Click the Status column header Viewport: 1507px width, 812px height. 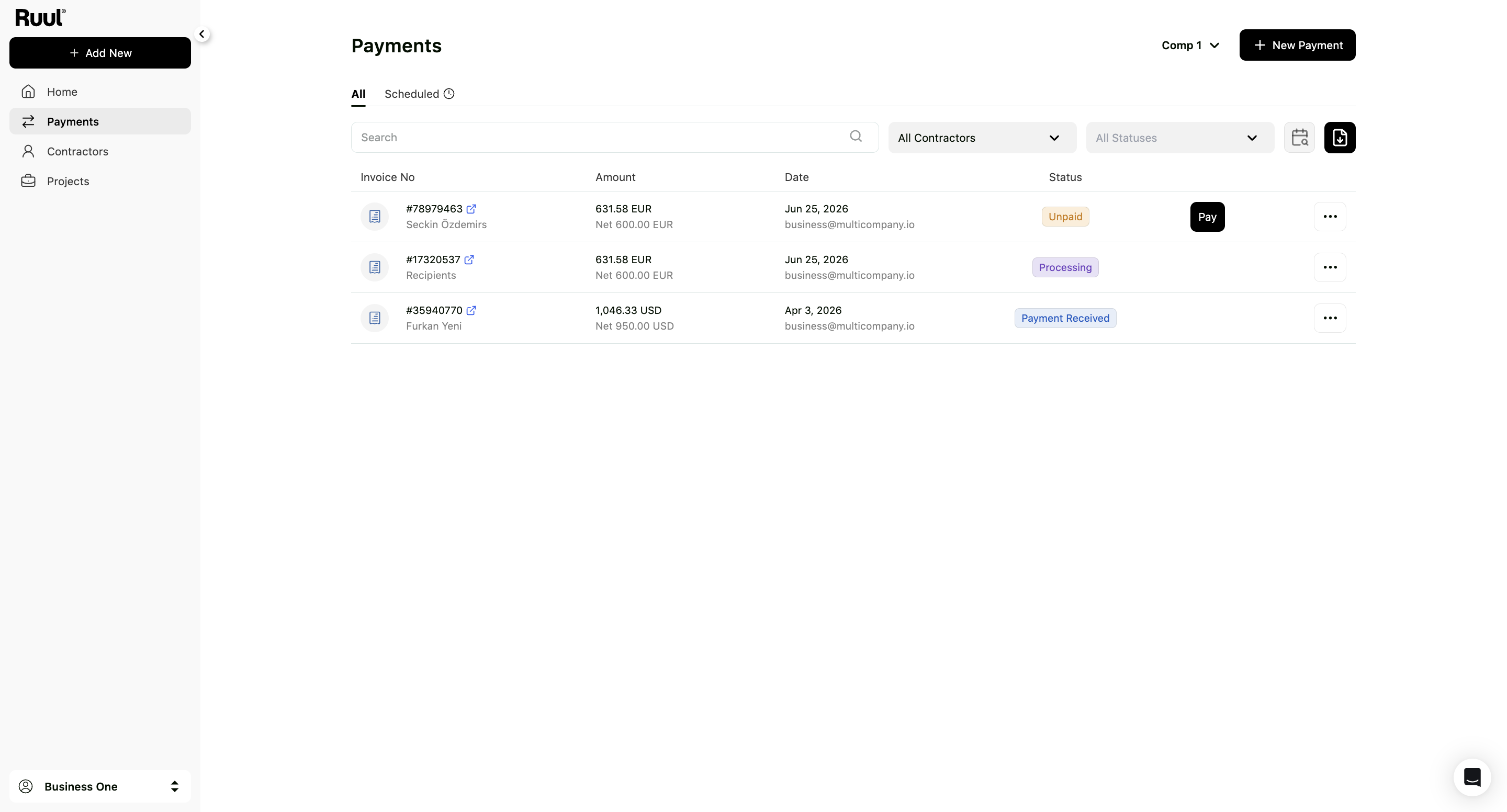coord(1065,177)
